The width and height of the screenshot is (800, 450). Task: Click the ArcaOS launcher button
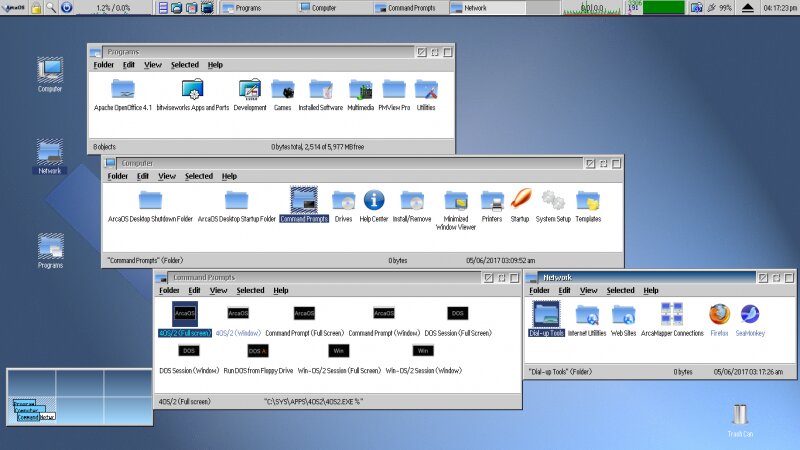pyautogui.click(x=14, y=8)
